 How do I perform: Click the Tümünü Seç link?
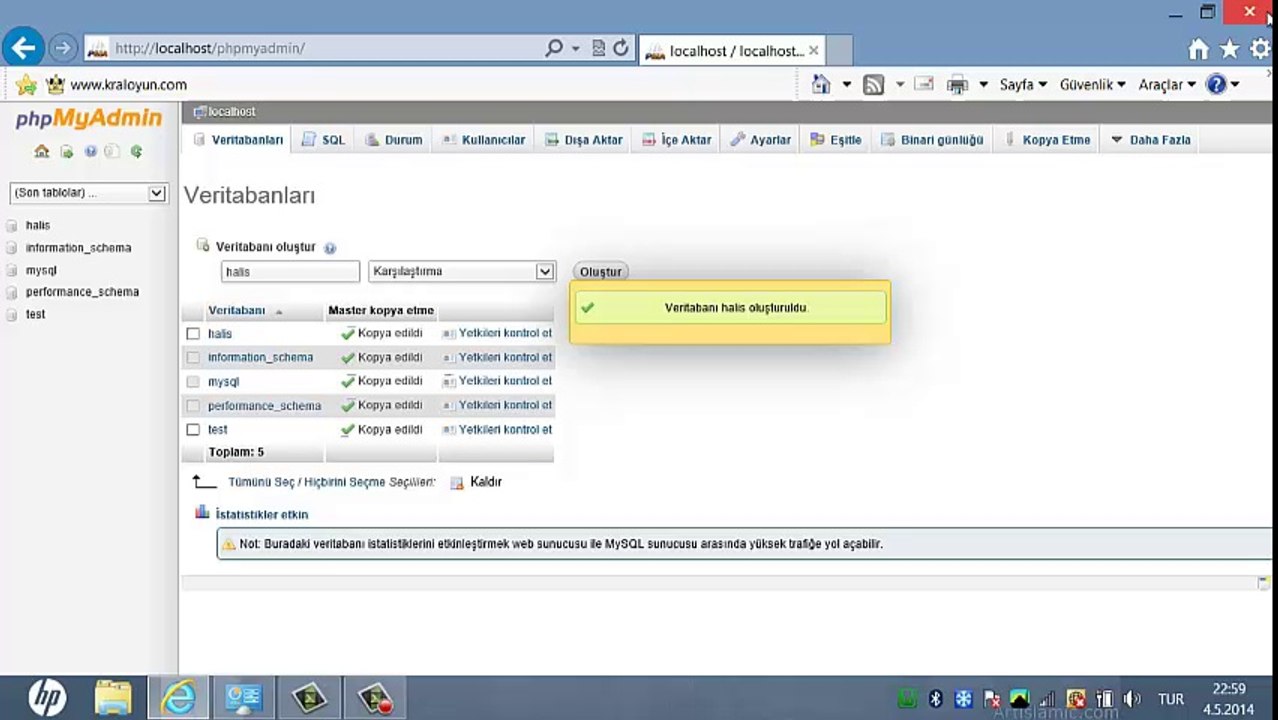point(263,482)
